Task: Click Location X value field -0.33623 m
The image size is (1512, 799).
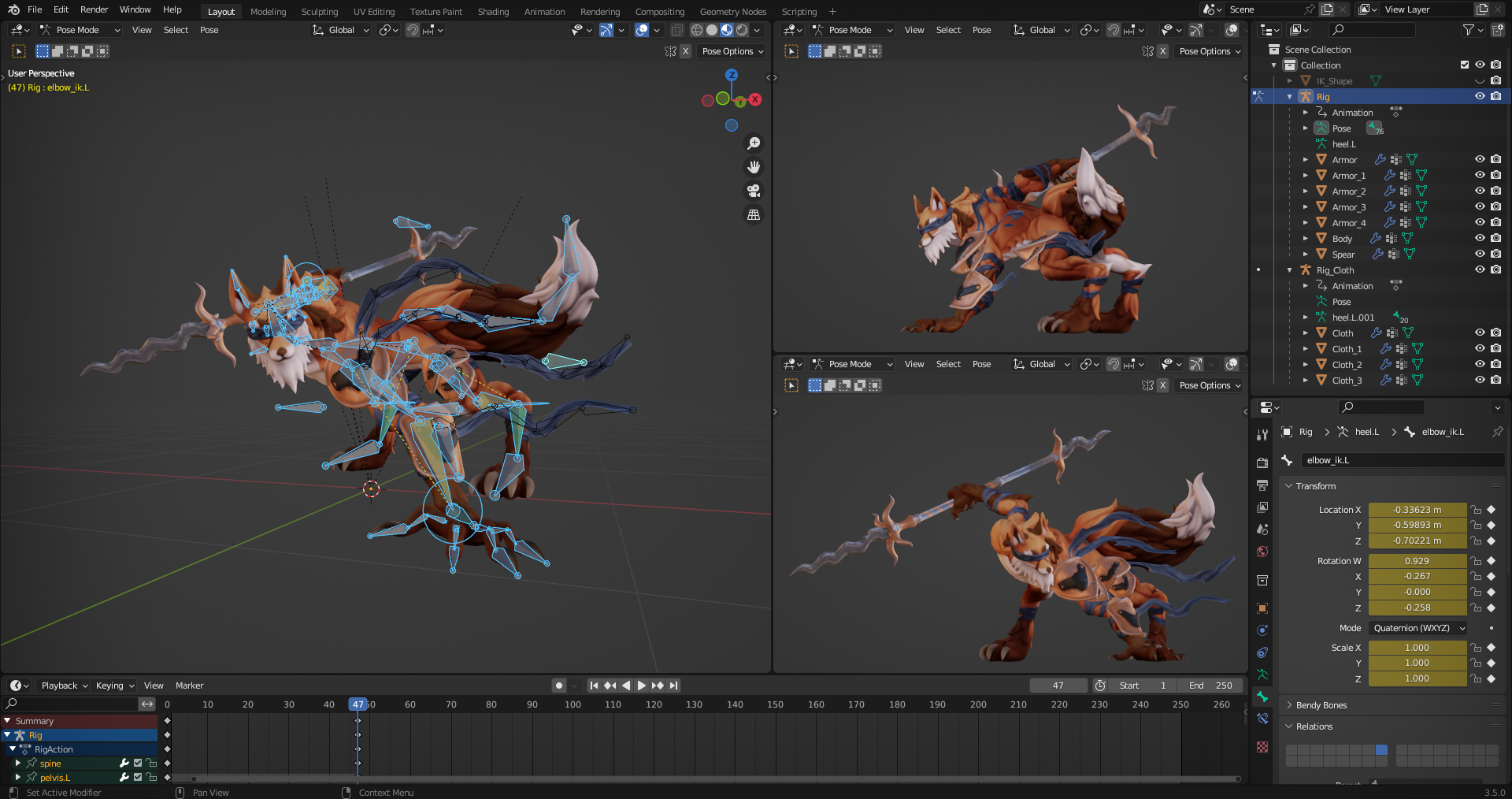Action: [1417, 510]
